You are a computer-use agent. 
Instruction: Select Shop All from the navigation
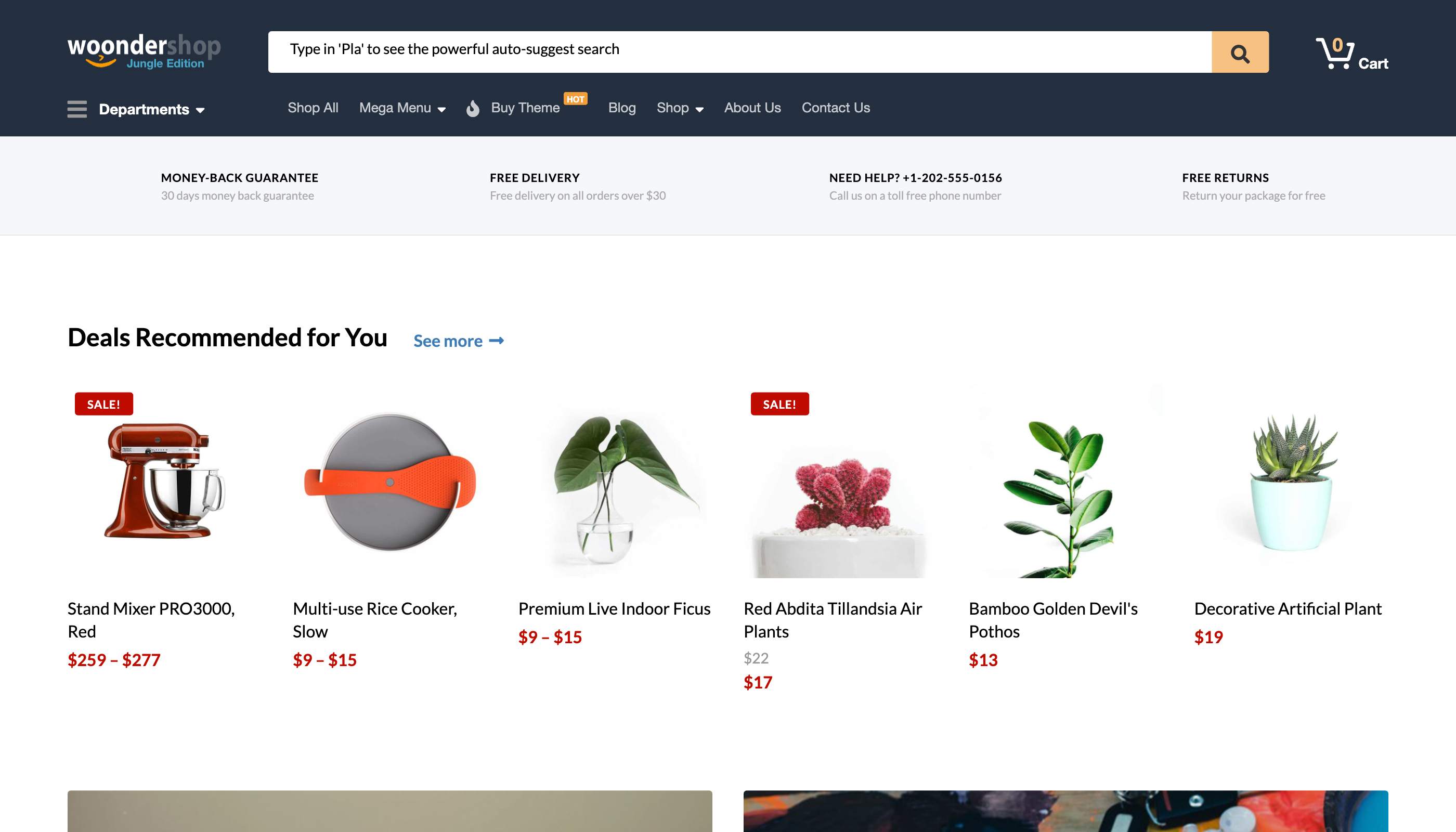pos(313,108)
